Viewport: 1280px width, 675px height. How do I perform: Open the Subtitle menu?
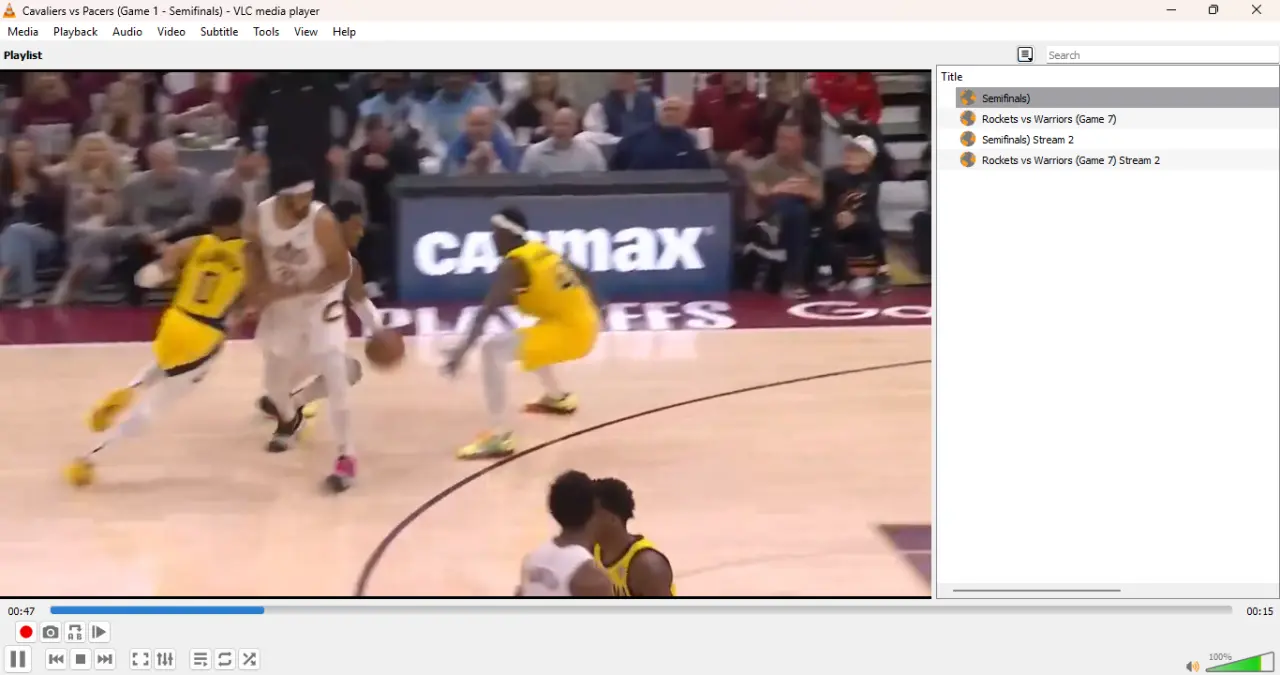(219, 32)
